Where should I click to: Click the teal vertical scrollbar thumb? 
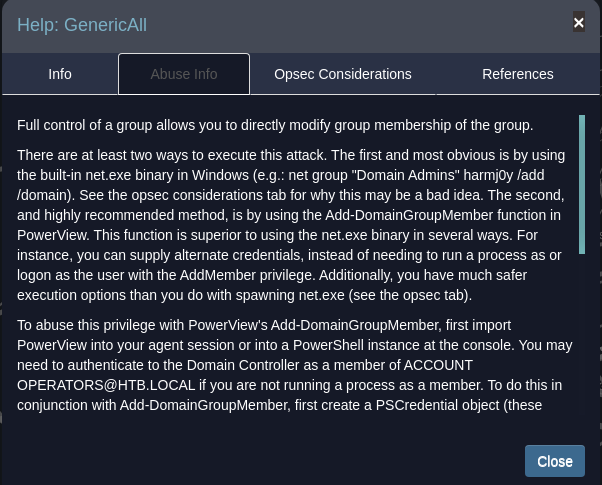tap(581, 184)
